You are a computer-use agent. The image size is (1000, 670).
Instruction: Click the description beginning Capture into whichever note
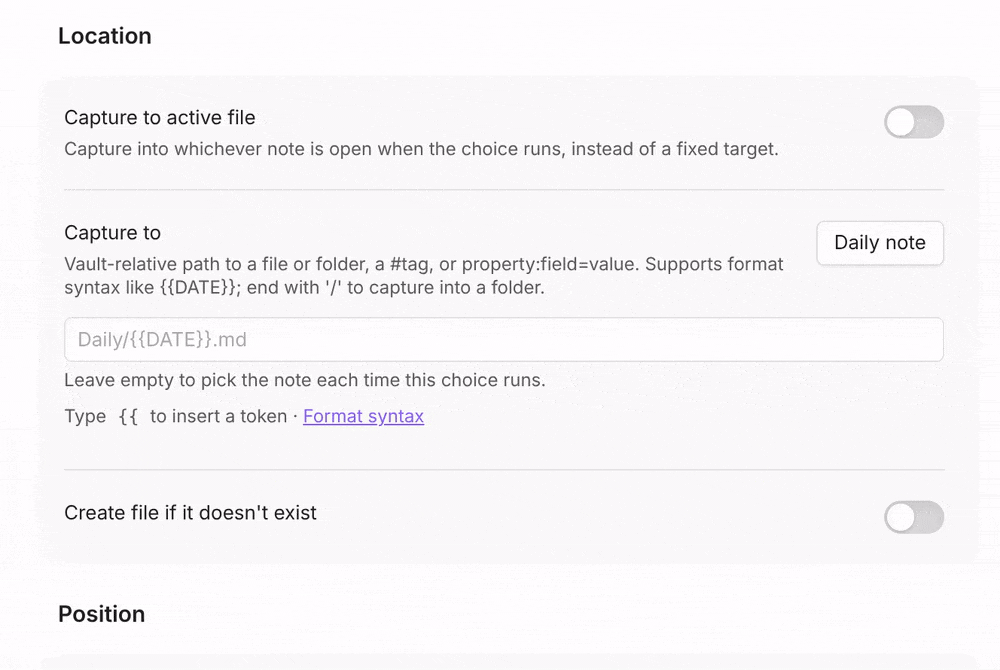[421, 149]
